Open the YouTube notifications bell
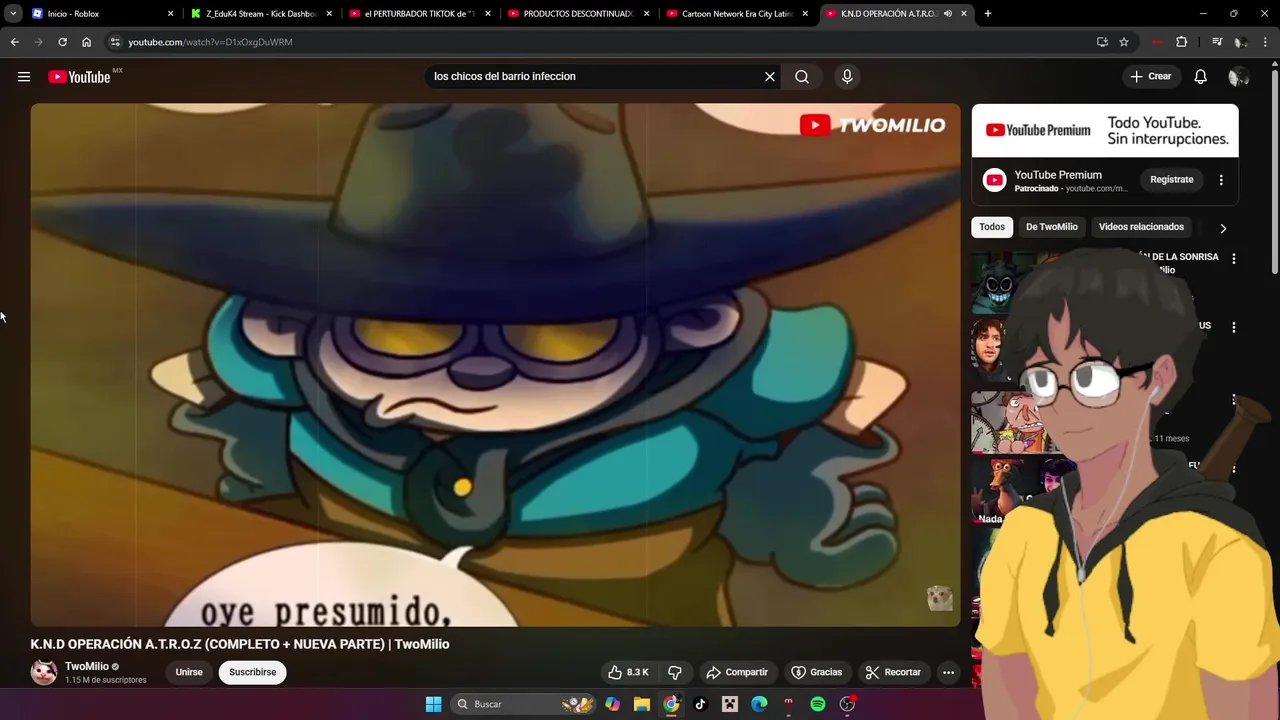 pos(1201,76)
